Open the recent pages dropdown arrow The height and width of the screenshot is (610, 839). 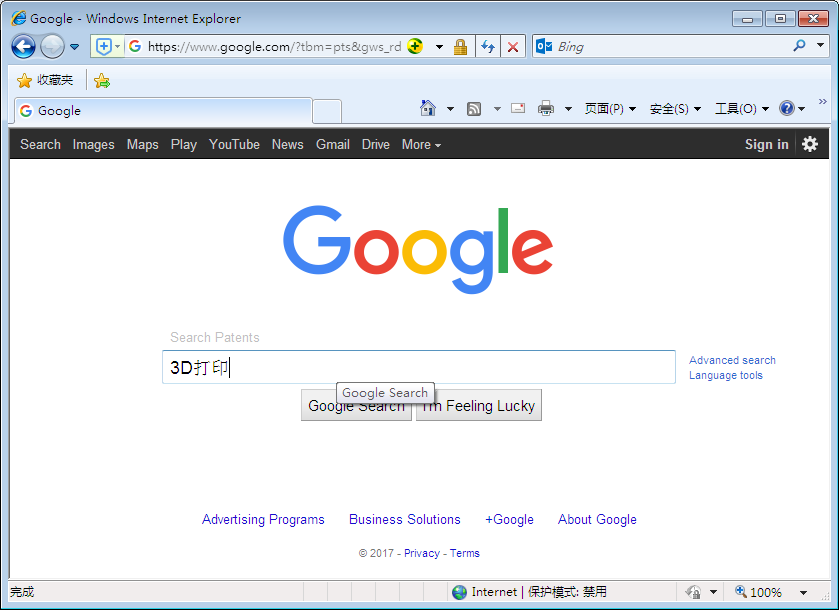click(75, 47)
